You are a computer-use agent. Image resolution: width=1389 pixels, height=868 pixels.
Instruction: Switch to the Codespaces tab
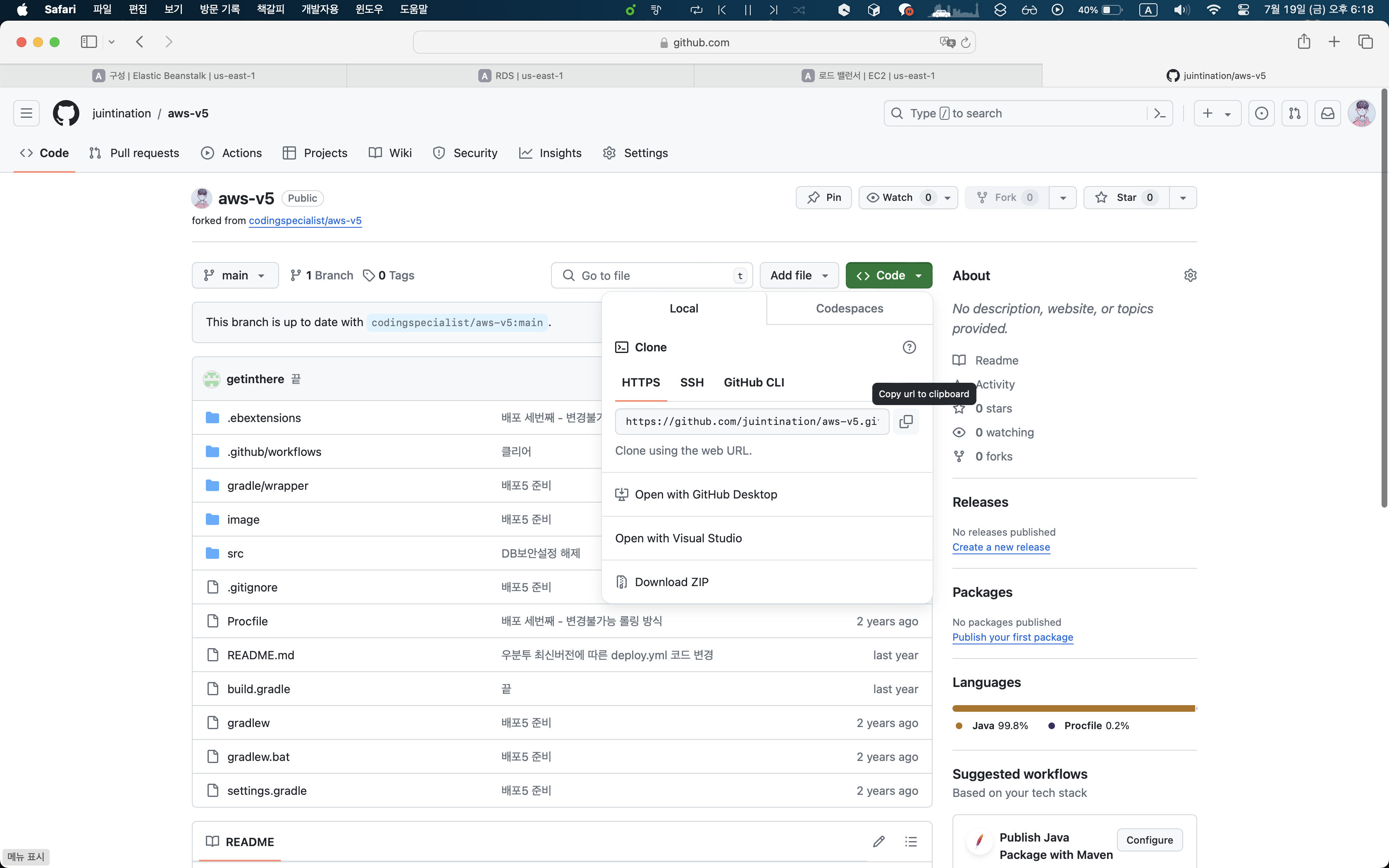849,308
